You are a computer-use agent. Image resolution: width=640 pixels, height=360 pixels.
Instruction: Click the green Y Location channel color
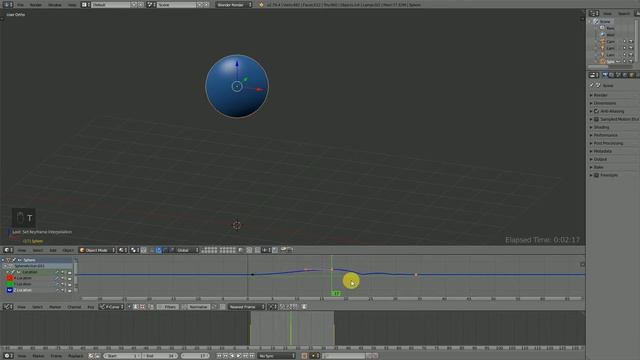pos(10,284)
